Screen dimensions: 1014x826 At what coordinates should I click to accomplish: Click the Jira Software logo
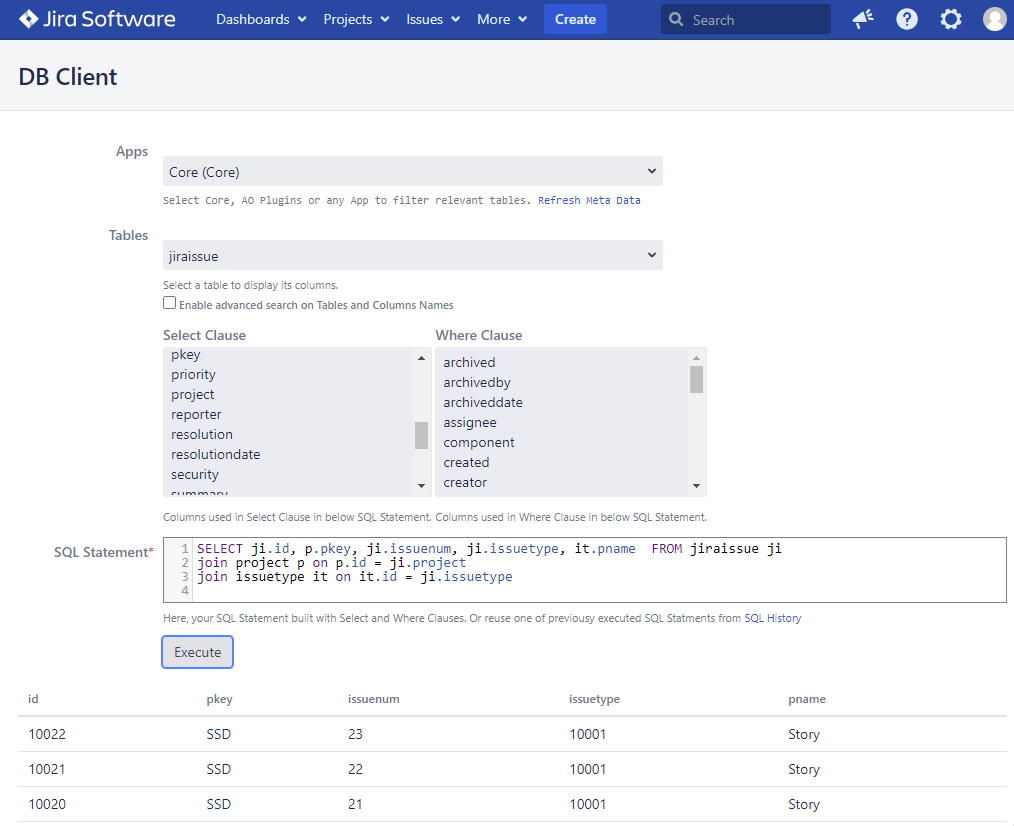point(97,19)
